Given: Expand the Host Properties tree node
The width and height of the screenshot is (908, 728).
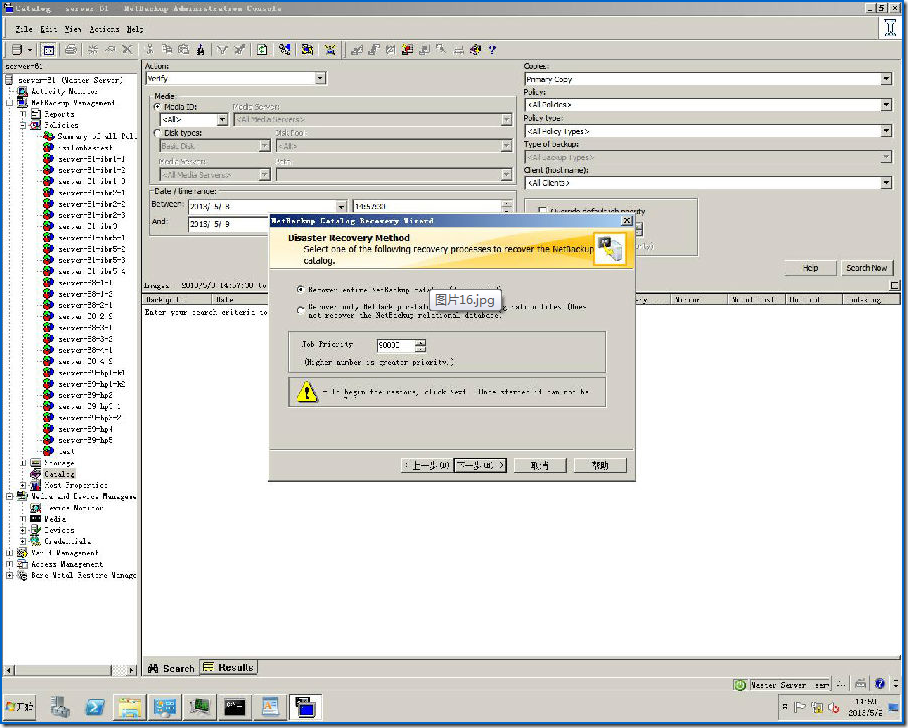Looking at the screenshot, I should [23, 485].
